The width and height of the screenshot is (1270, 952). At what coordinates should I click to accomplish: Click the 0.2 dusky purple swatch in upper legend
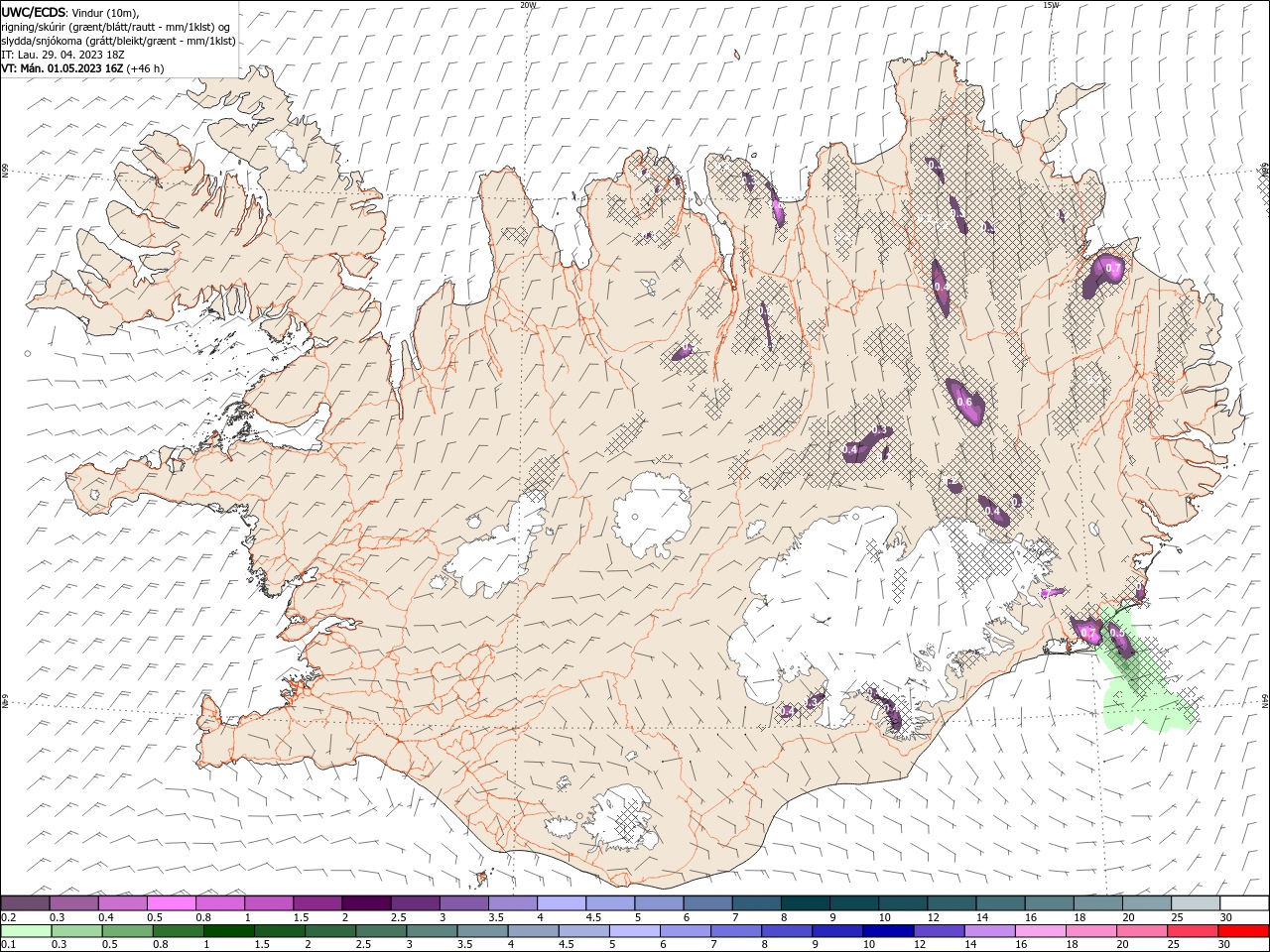point(26,902)
